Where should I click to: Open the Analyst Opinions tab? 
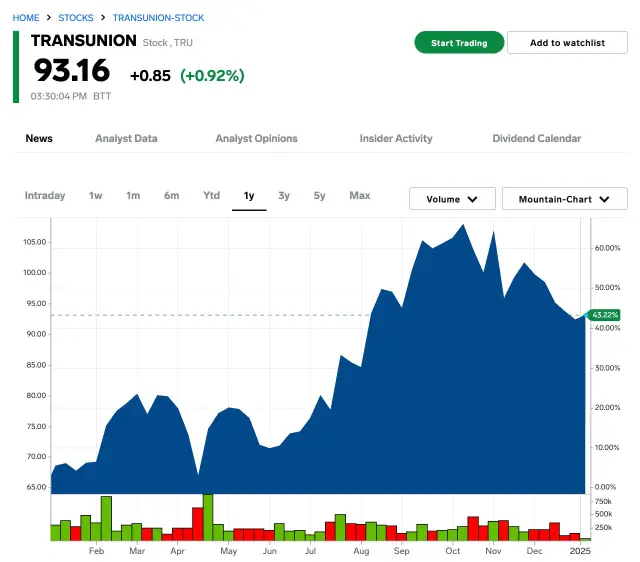tap(256, 139)
